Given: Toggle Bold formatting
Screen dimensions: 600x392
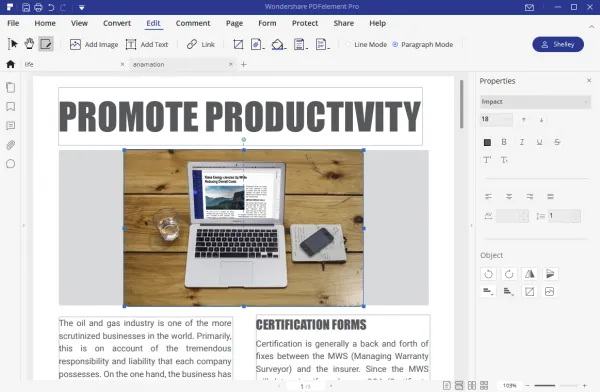Looking at the screenshot, I should pos(504,142).
